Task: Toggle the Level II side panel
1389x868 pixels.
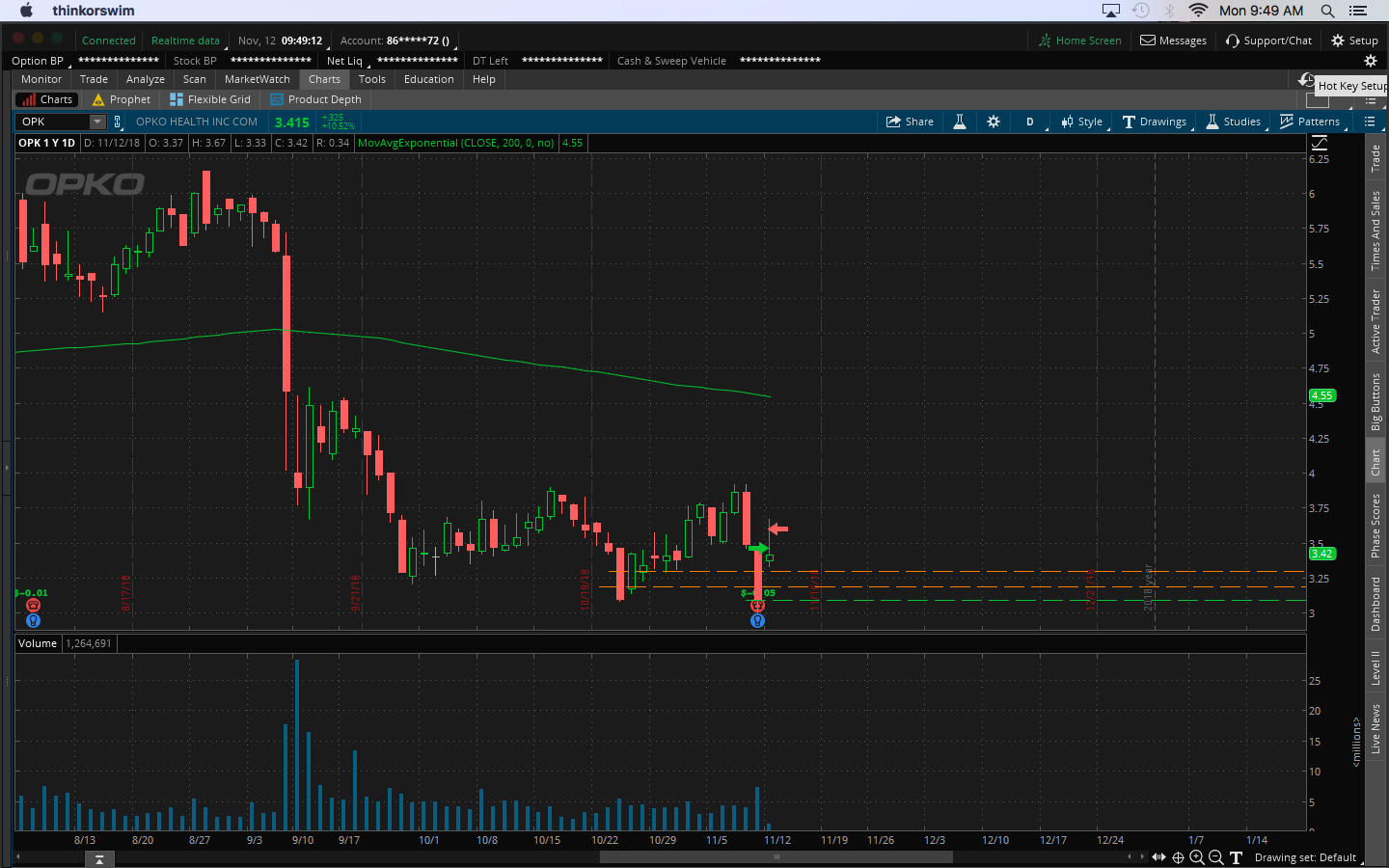Action: [x=1375, y=667]
